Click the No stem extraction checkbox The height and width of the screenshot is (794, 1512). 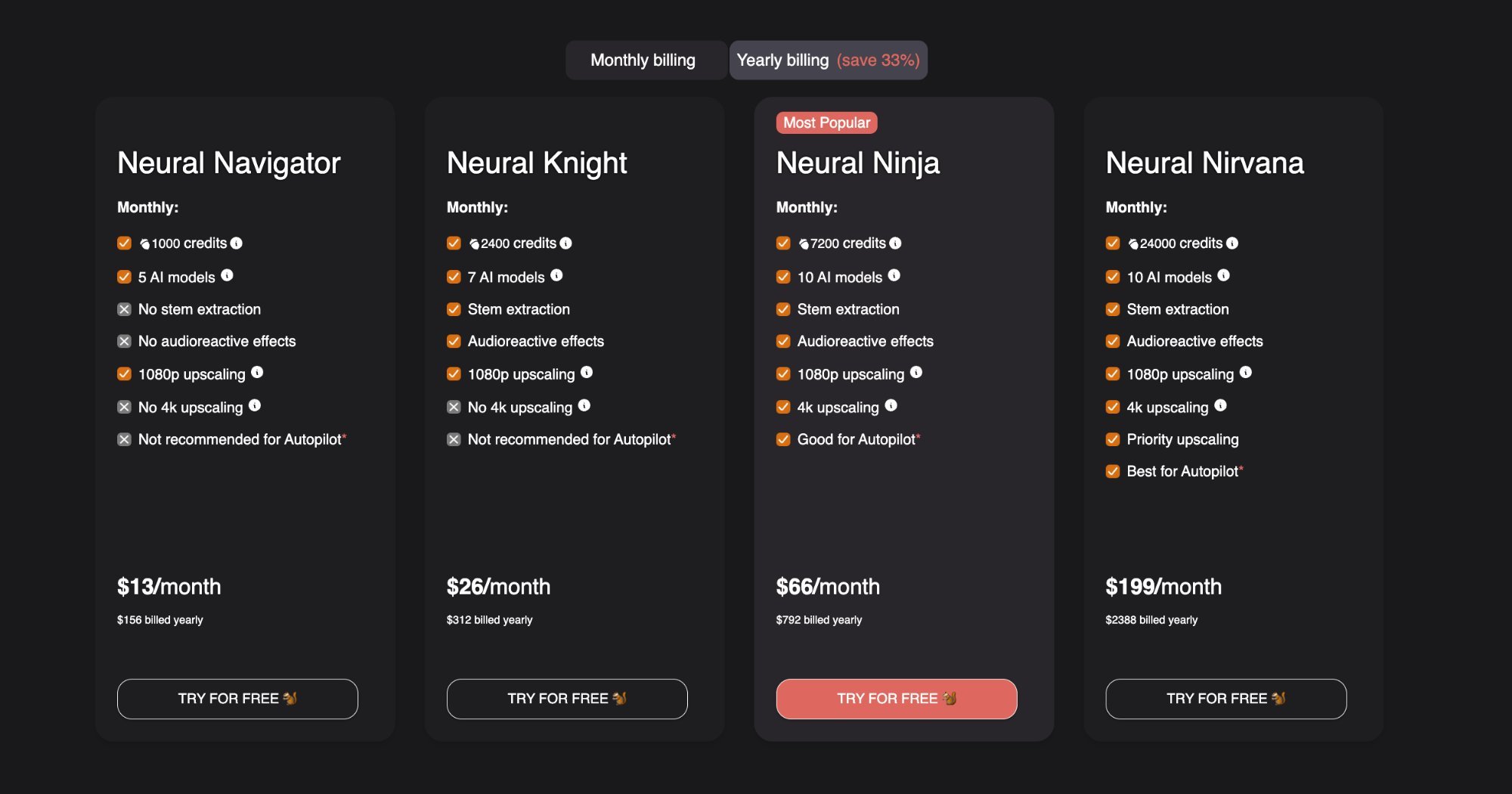(124, 309)
